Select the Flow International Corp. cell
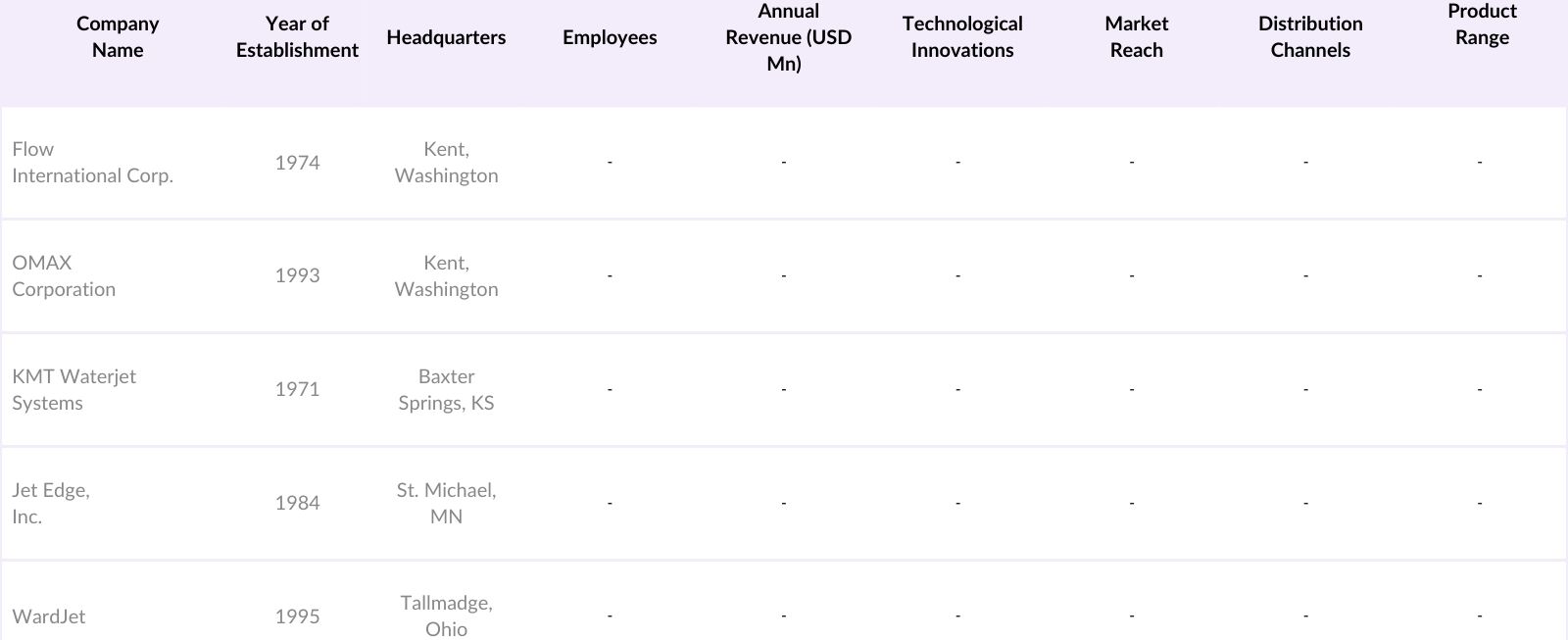Viewport: 1568px width, 640px height. pyautogui.click(x=92, y=163)
